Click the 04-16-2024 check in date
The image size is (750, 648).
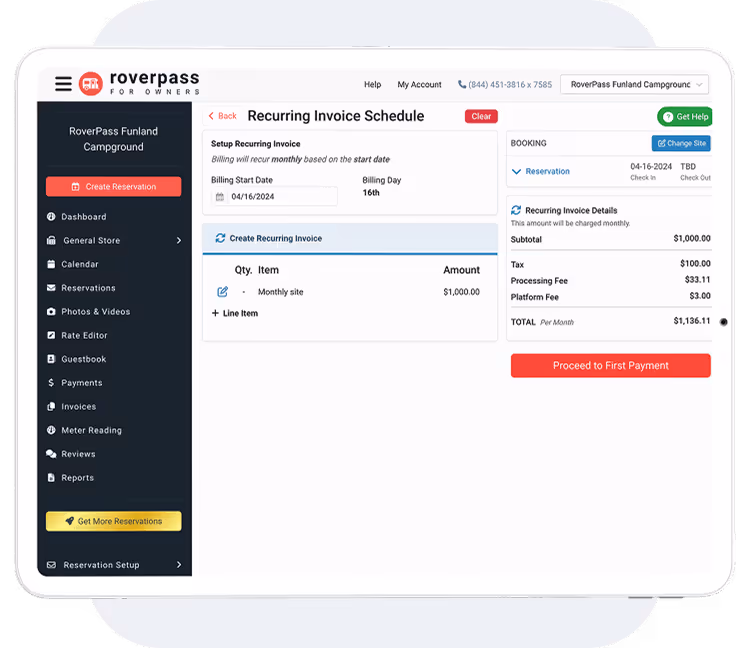click(x=651, y=166)
